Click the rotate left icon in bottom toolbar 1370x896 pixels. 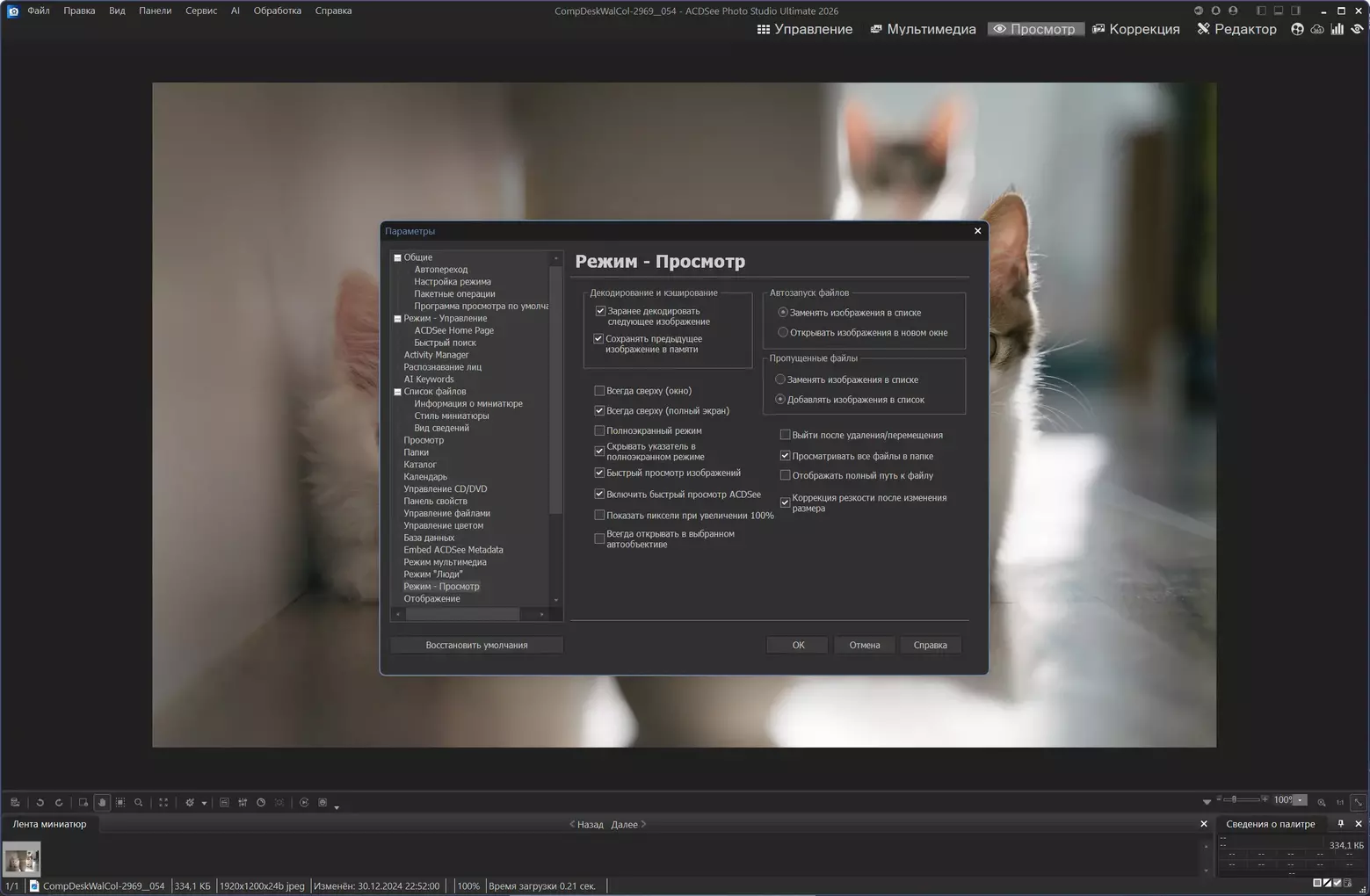tap(40, 802)
